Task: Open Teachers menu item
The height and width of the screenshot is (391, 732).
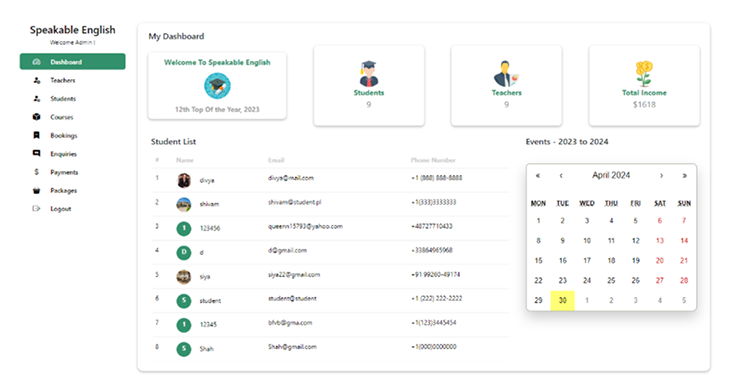Action: click(x=72, y=80)
